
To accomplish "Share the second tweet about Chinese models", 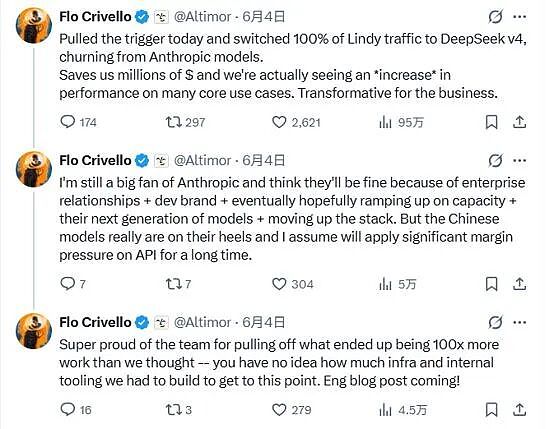I will pos(519,284).
